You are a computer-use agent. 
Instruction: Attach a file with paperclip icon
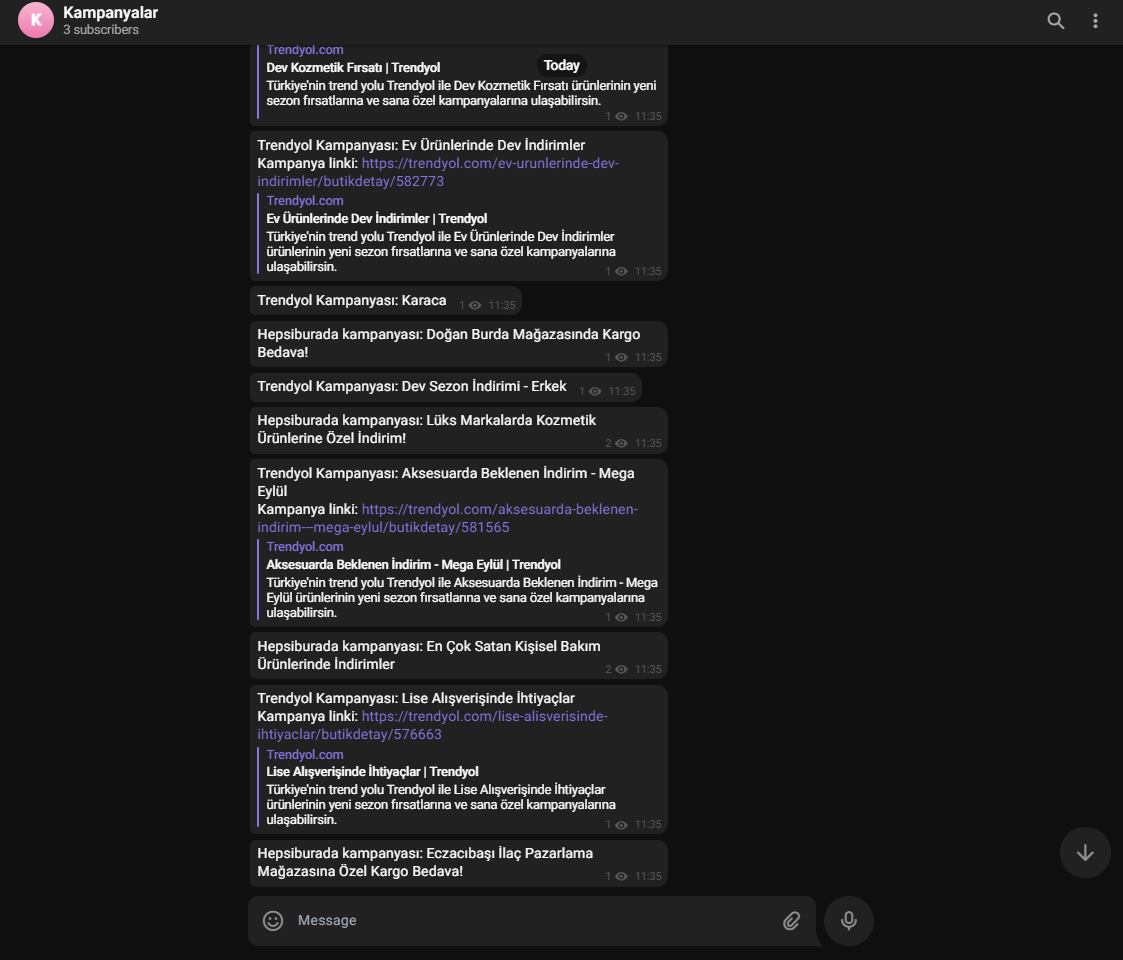[791, 921]
